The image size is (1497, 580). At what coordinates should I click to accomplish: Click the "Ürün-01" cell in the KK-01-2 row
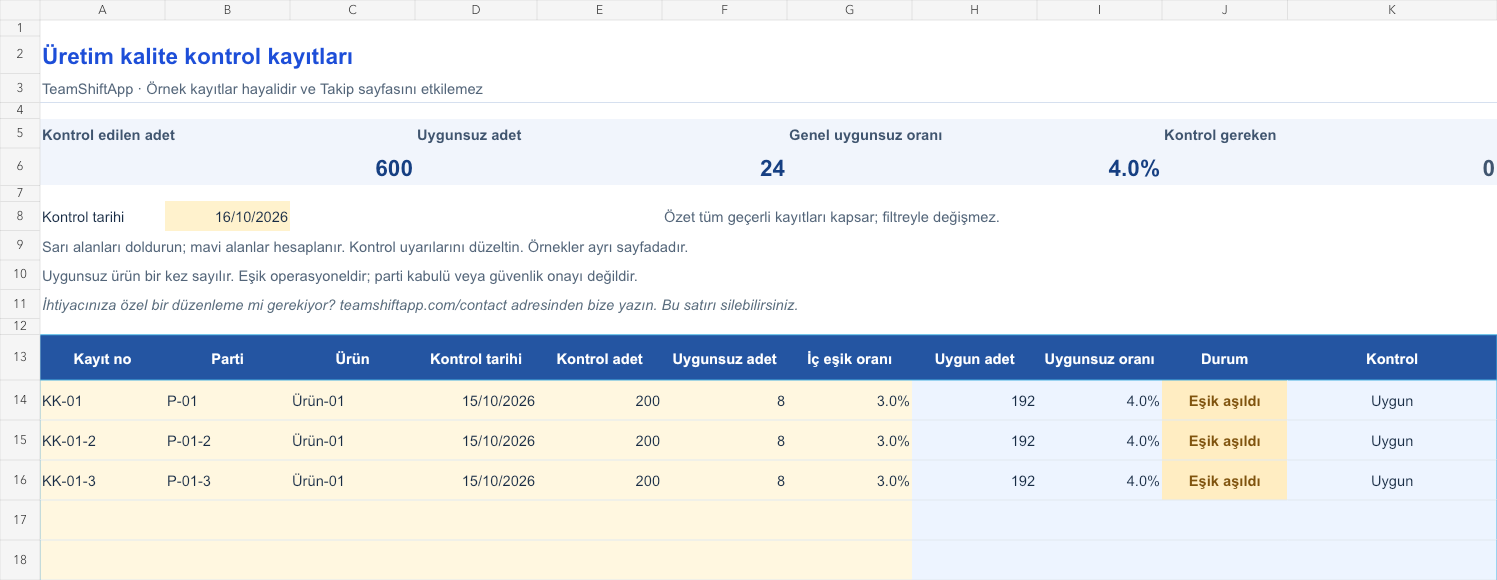(352, 441)
